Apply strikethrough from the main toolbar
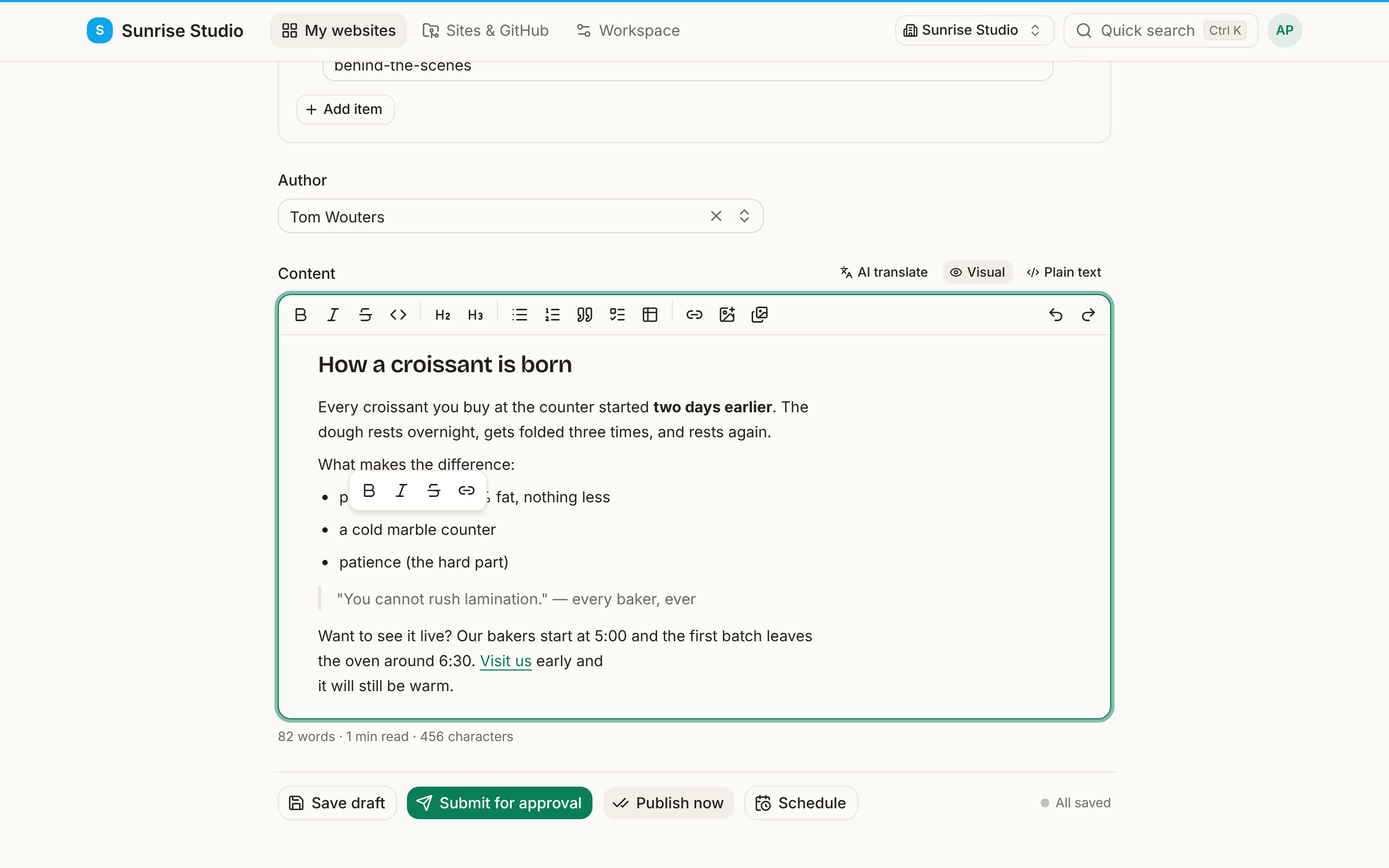The height and width of the screenshot is (868, 1389). (366, 315)
